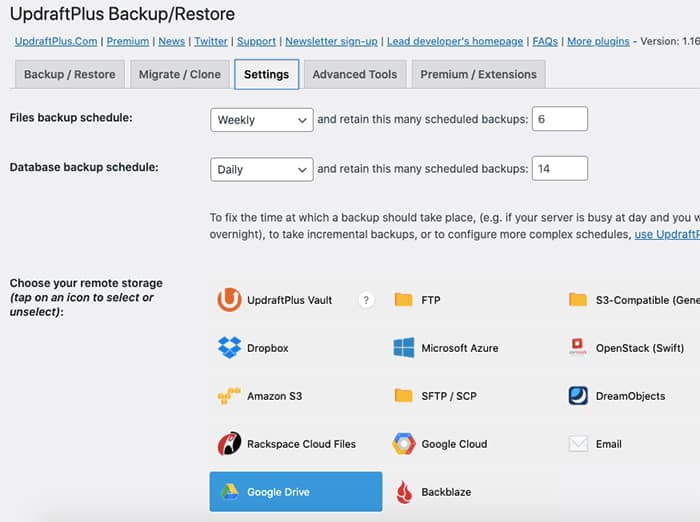Select the Email envelope icon

tap(578, 444)
